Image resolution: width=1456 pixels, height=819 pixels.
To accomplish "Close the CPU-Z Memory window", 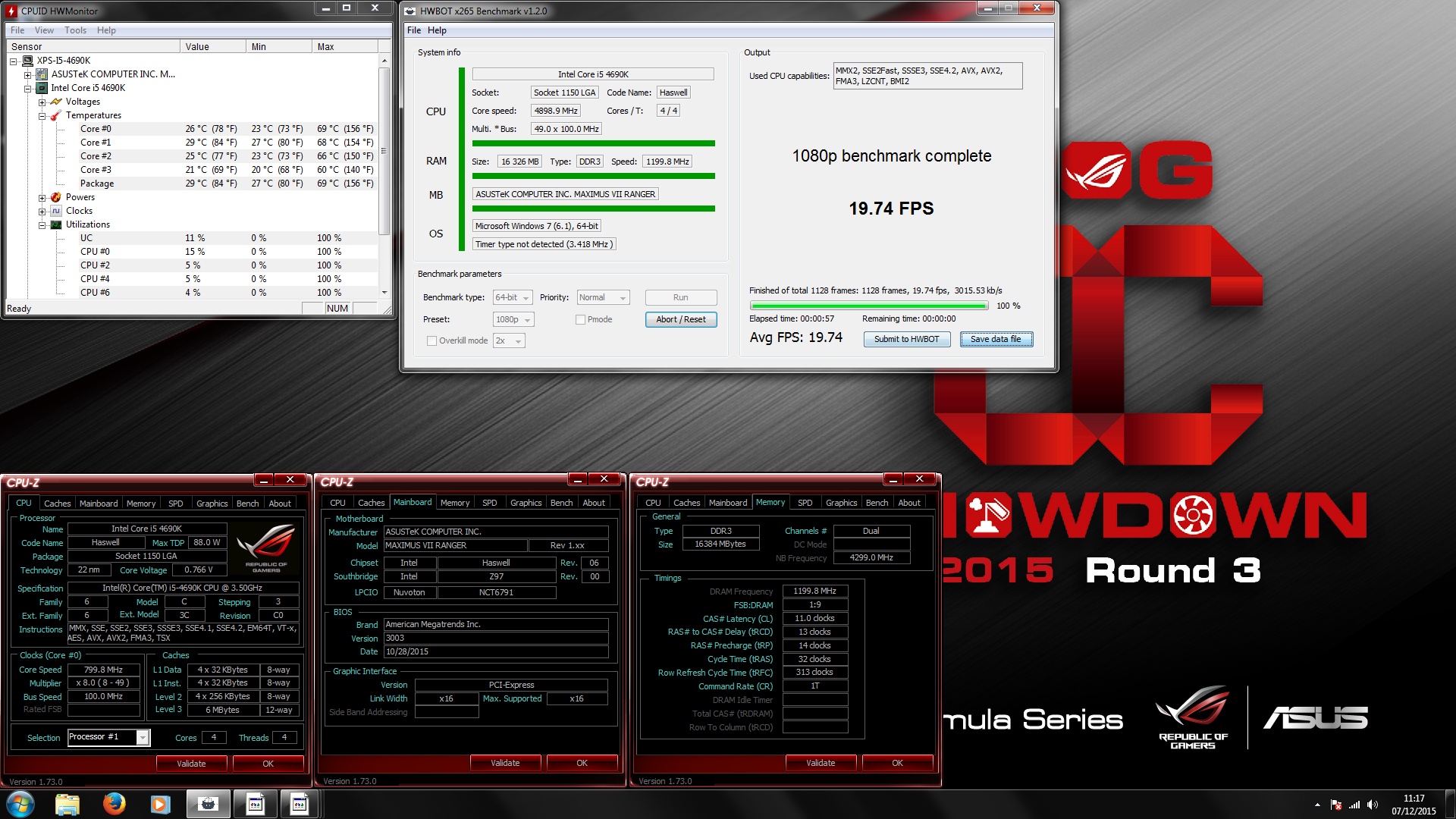I will pos(919,479).
